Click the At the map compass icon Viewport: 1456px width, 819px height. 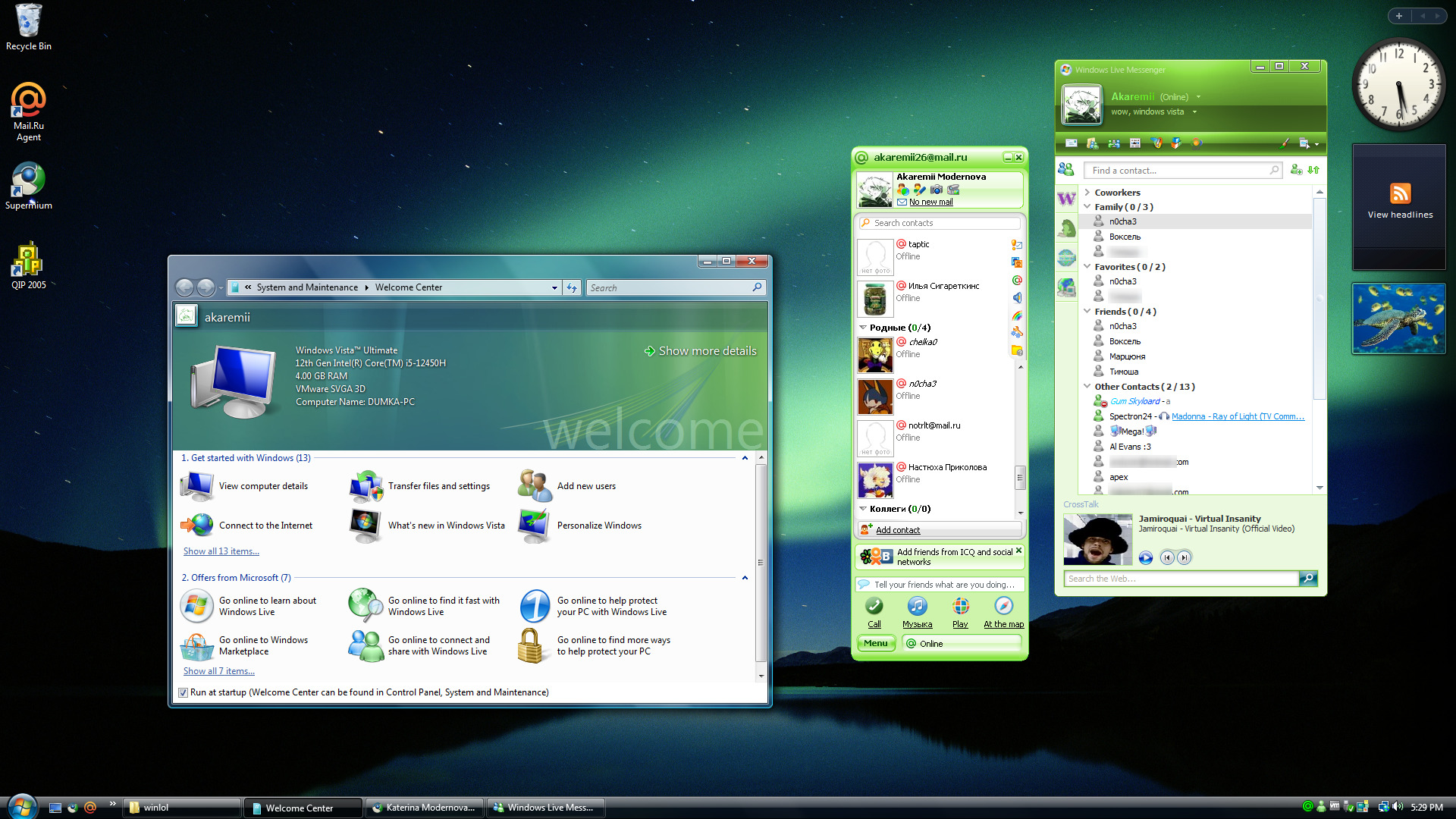[1003, 606]
